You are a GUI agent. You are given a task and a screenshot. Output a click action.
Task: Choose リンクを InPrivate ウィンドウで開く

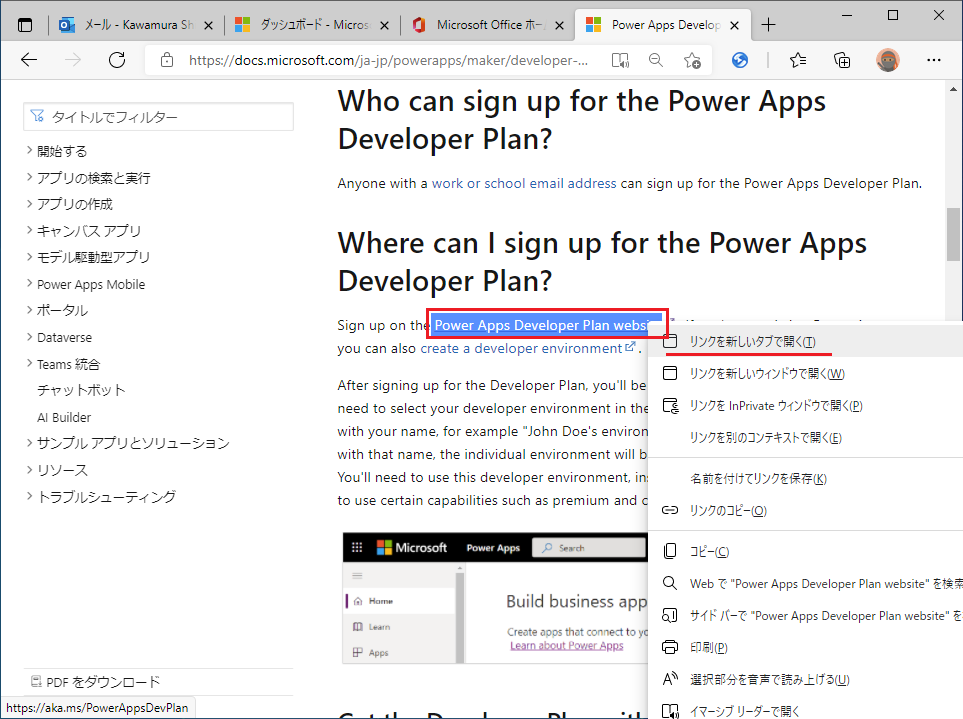(805, 405)
